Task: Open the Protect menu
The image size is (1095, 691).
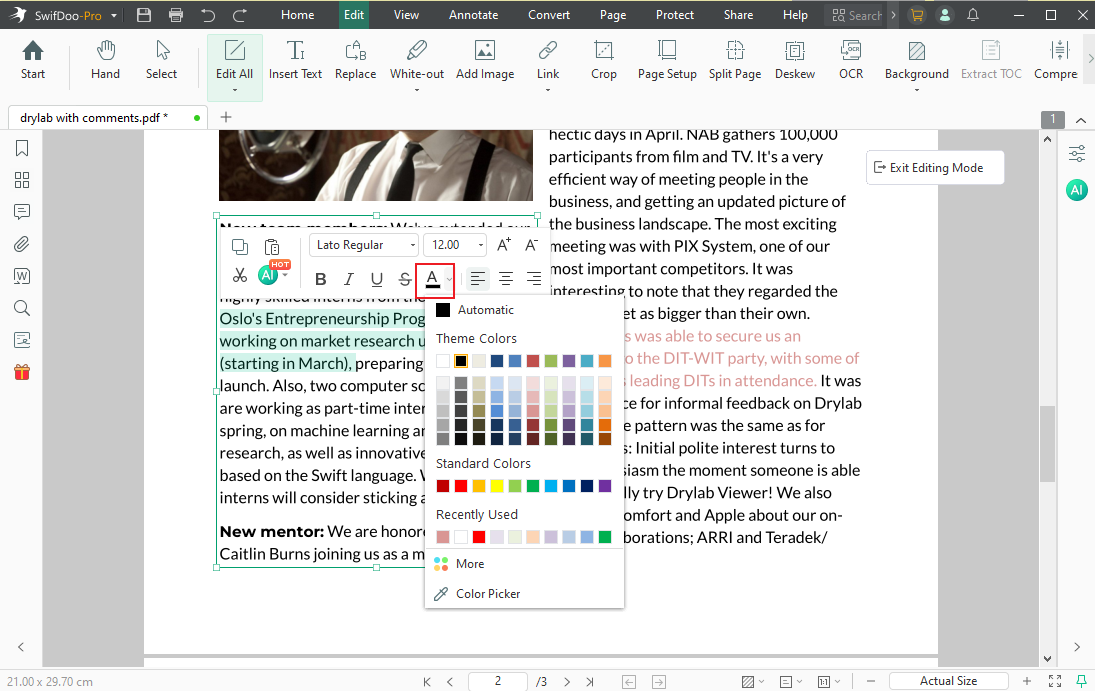Action: click(674, 14)
